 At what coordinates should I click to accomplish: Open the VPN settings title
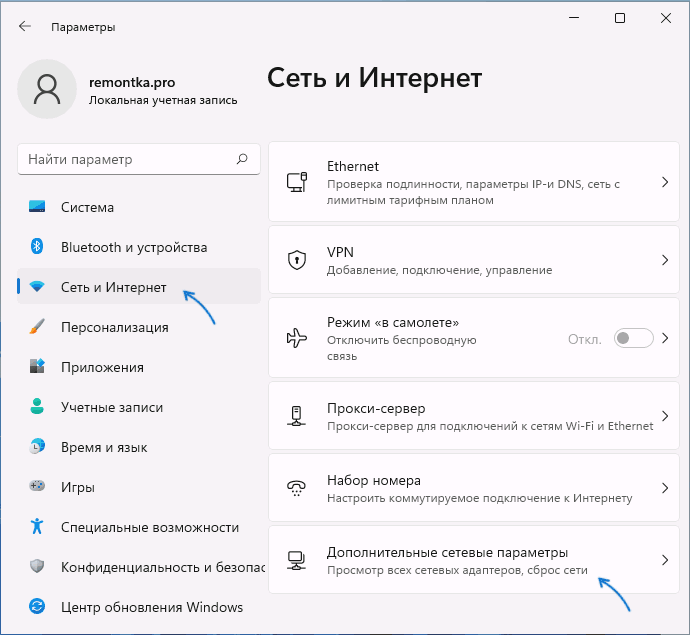pyautogui.click(x=340, y=252)
